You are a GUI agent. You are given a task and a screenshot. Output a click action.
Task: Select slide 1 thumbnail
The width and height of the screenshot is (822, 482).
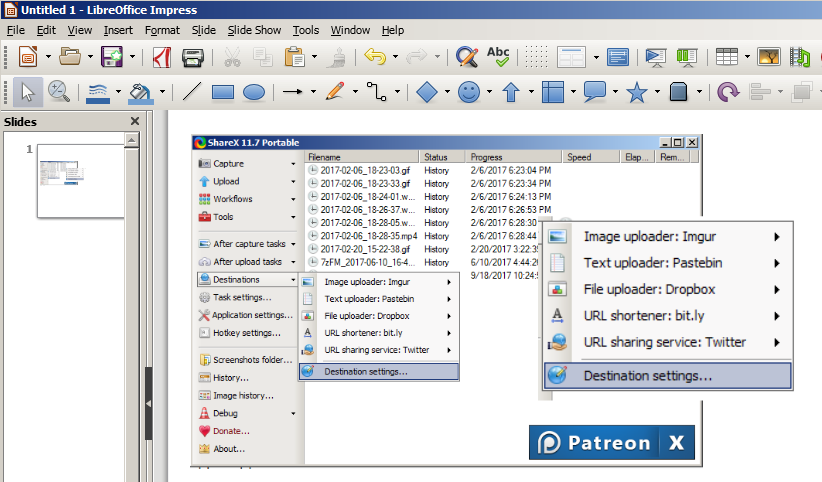tap(80, 181)
